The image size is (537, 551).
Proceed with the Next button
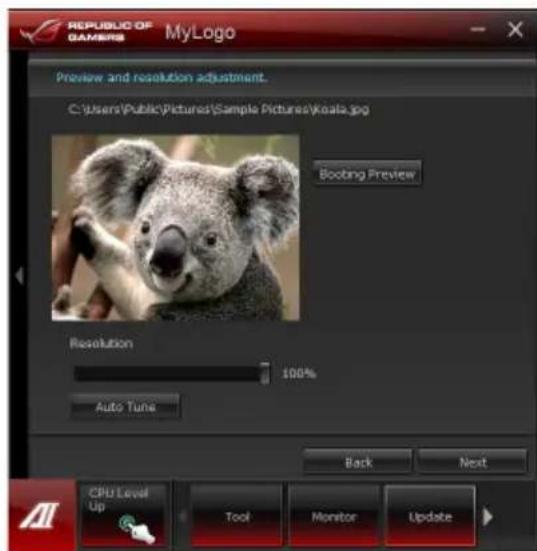coord(473,462)
